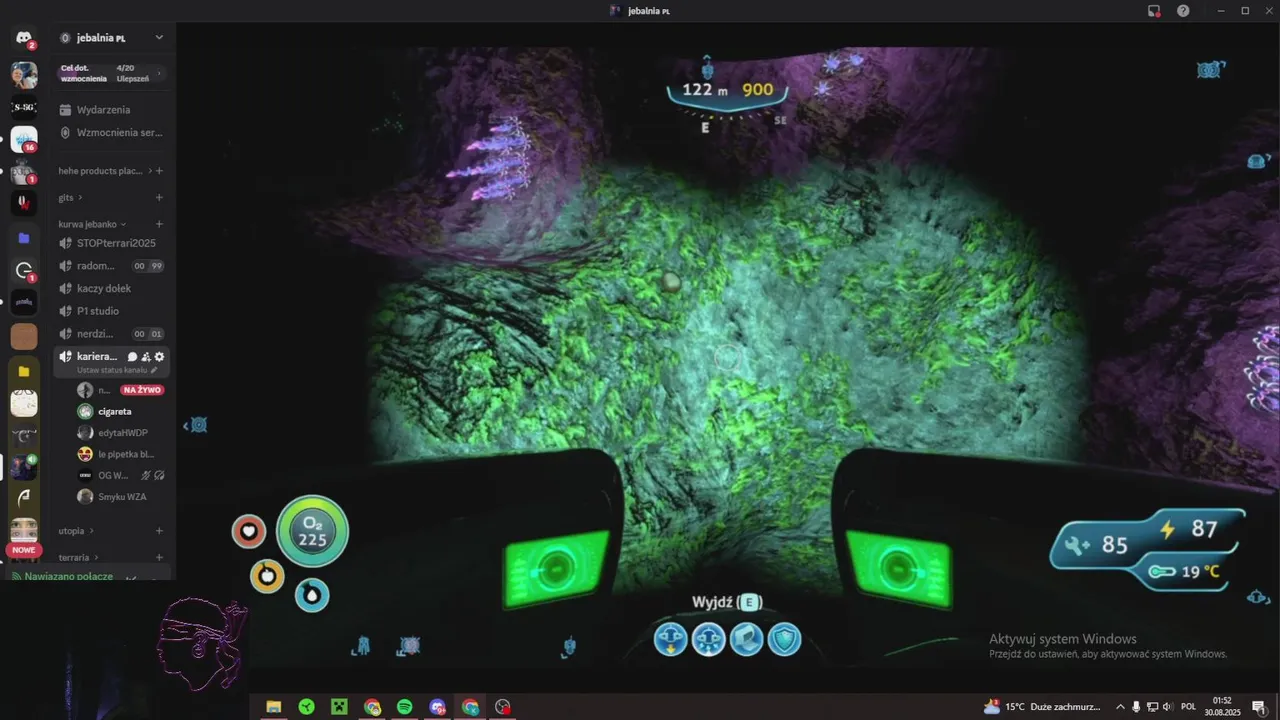Create channel in gits category
1280x720 pixels.
click(x=159, y=198)
